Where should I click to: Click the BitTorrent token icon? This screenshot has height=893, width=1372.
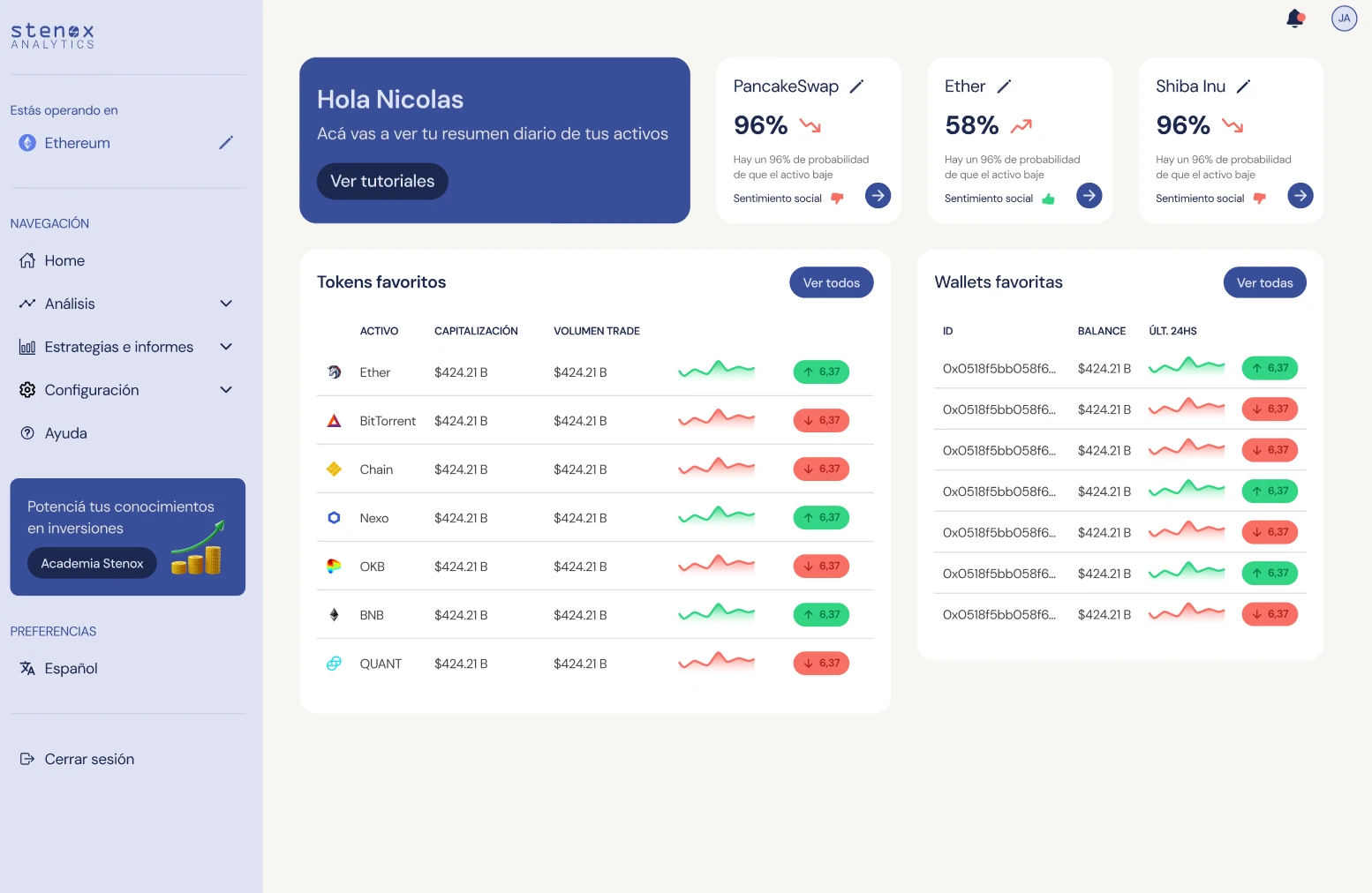tap(334, 421)
